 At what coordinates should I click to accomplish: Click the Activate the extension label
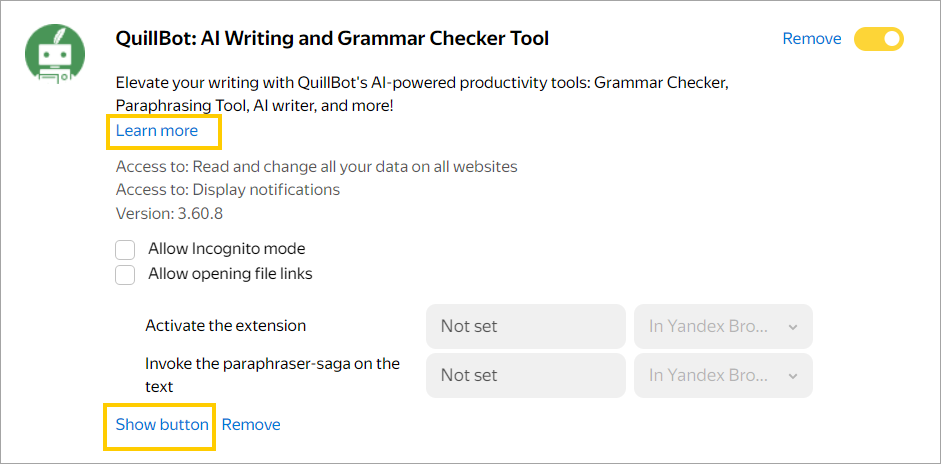tap(226, 326)
